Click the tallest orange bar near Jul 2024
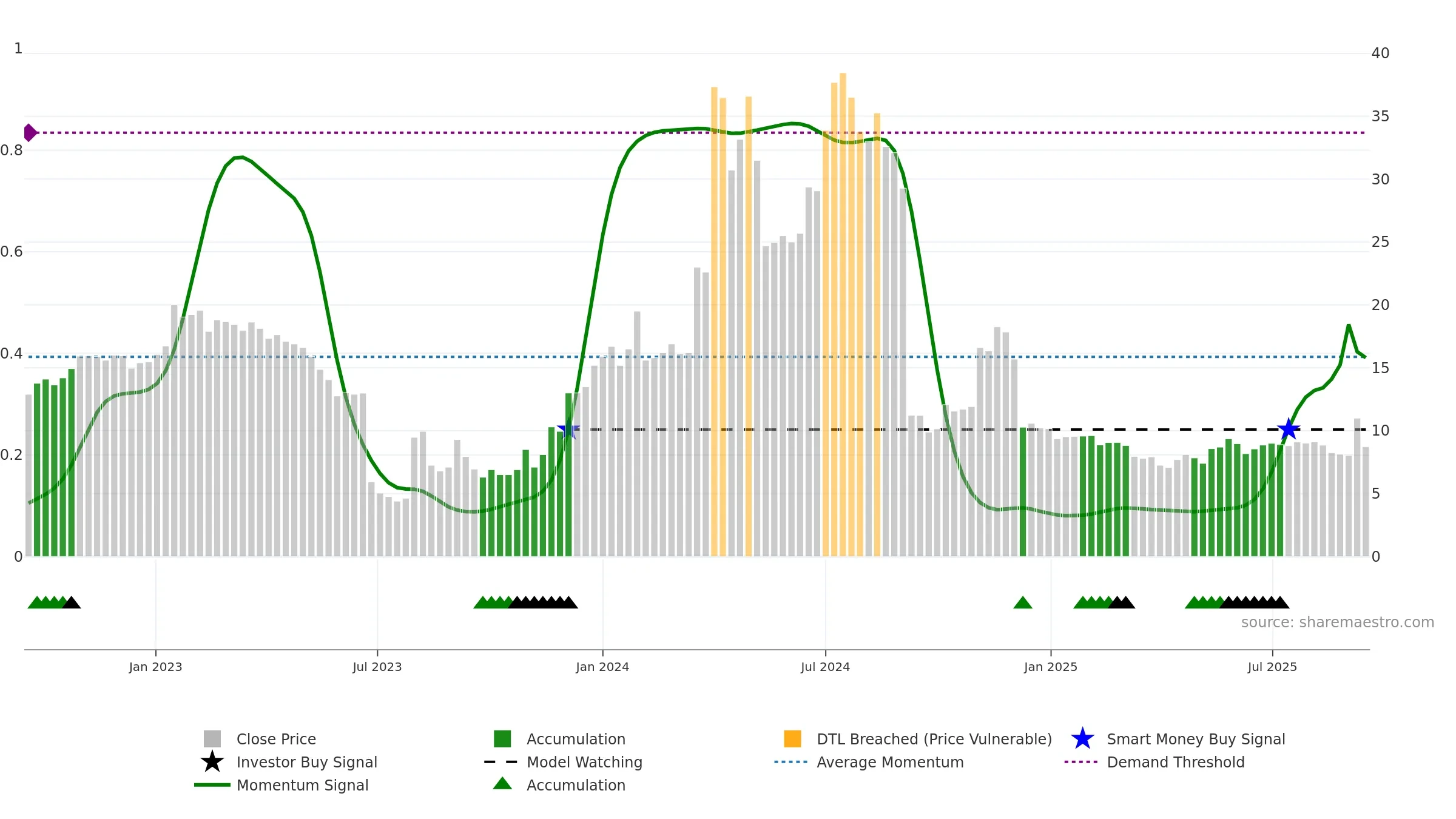The image size is (1456, 819). coord(843,314)
